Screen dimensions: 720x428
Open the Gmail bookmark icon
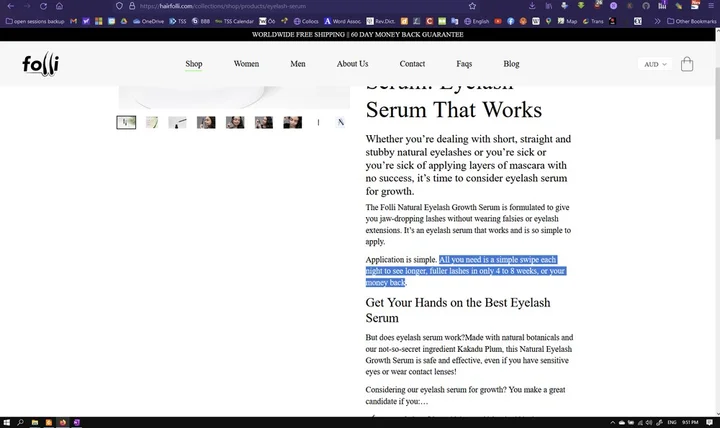[x=73, y=21]
